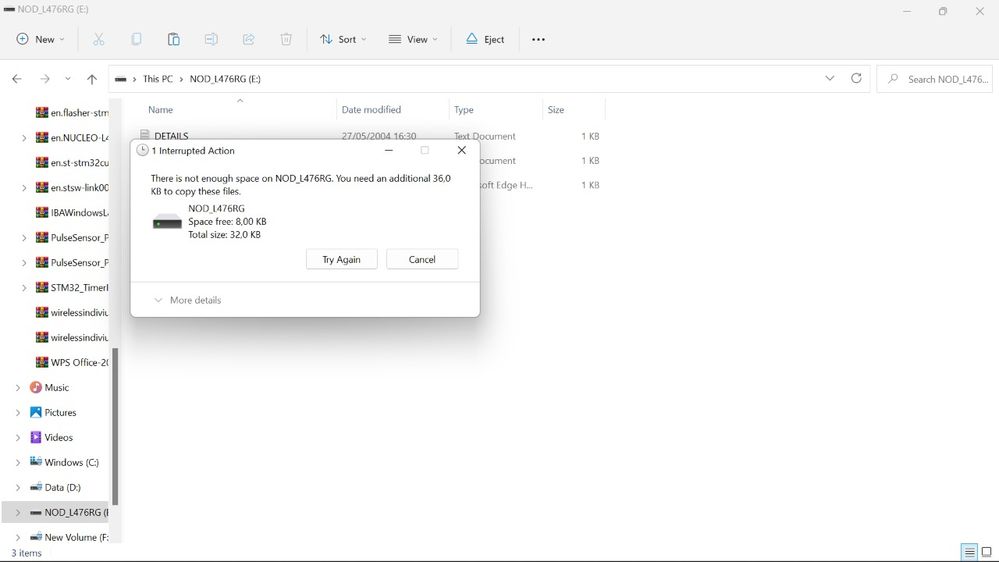This screenshot has width=999, height=562.
Task: Expand the en.NUCLEO-L4 tree item
Action: click(x=24, y=138)
